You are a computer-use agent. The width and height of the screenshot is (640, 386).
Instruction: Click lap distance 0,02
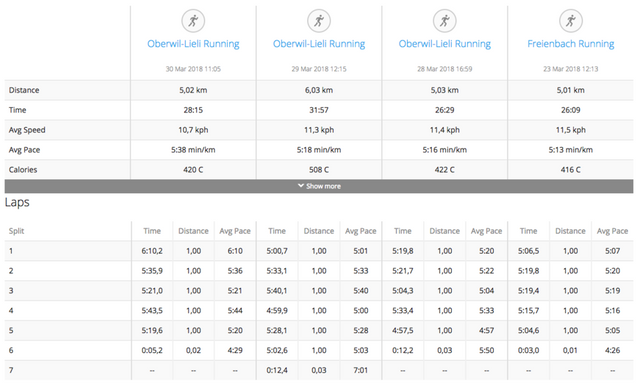[193, 351]
